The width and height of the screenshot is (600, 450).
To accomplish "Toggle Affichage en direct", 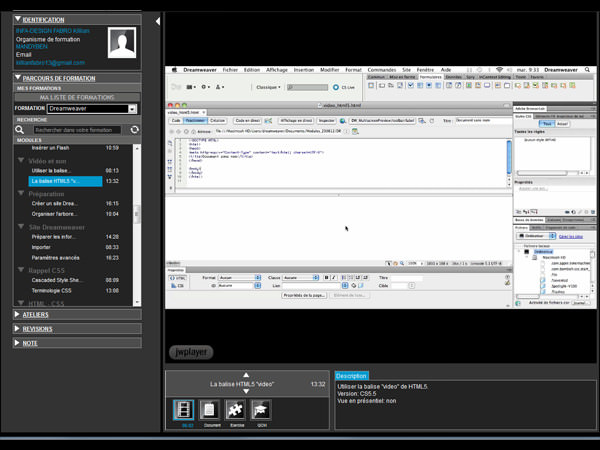I will coord(297,121).
